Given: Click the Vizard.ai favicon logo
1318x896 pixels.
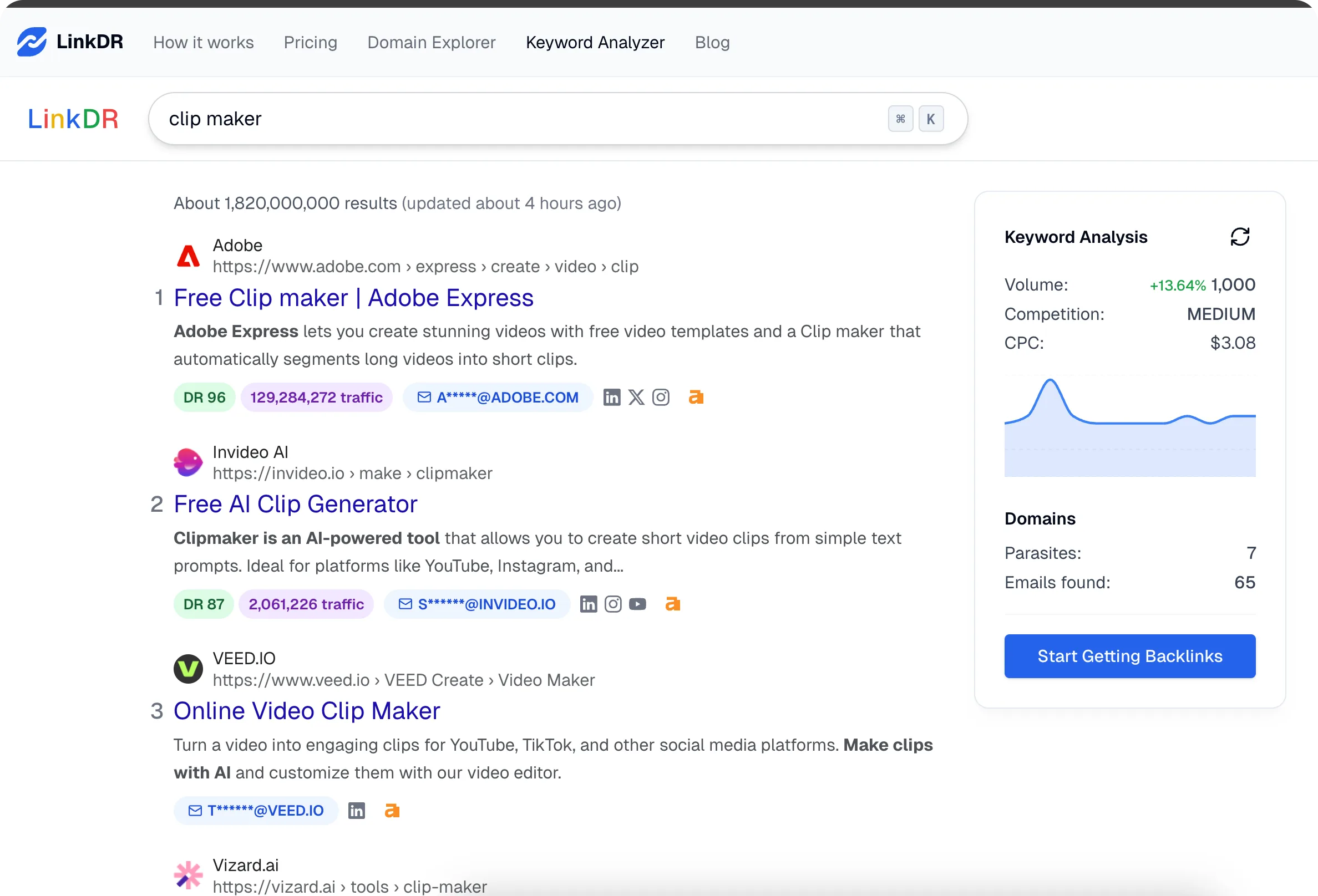Looking at the screenshot, I should point(188,875).
